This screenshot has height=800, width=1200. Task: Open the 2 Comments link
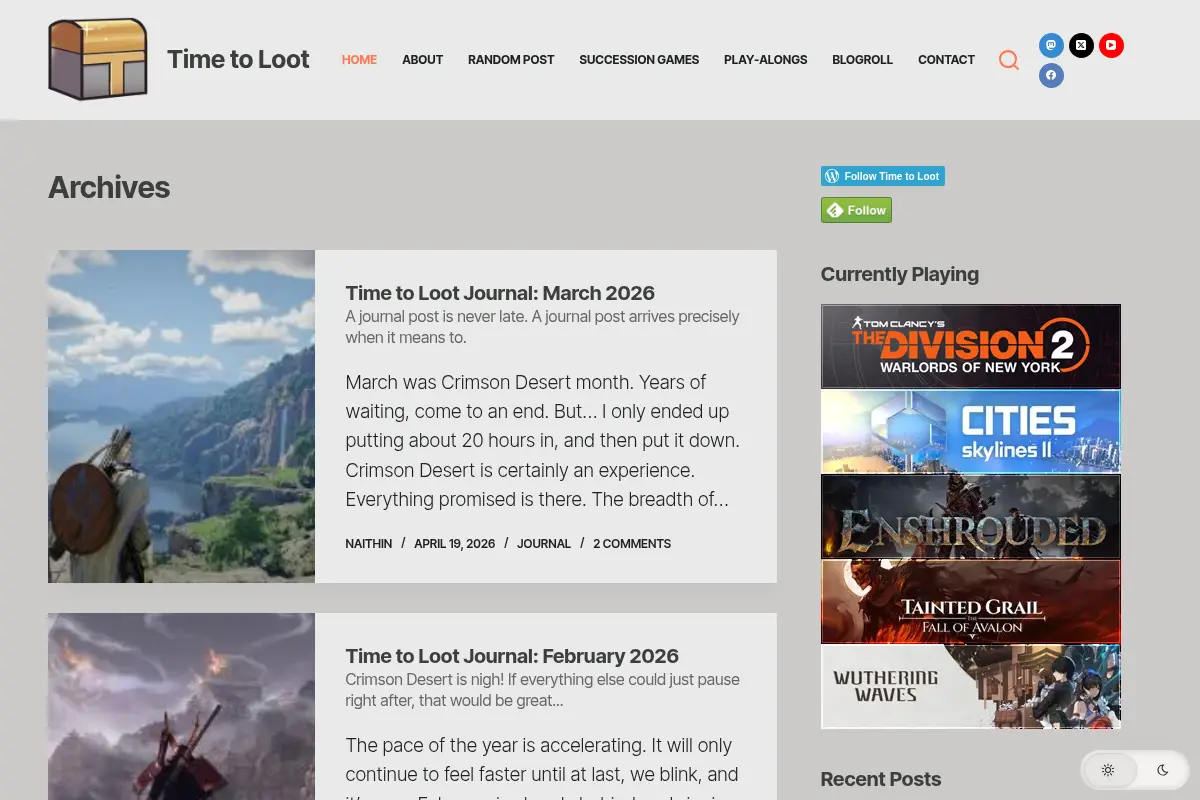pos(632,544)
